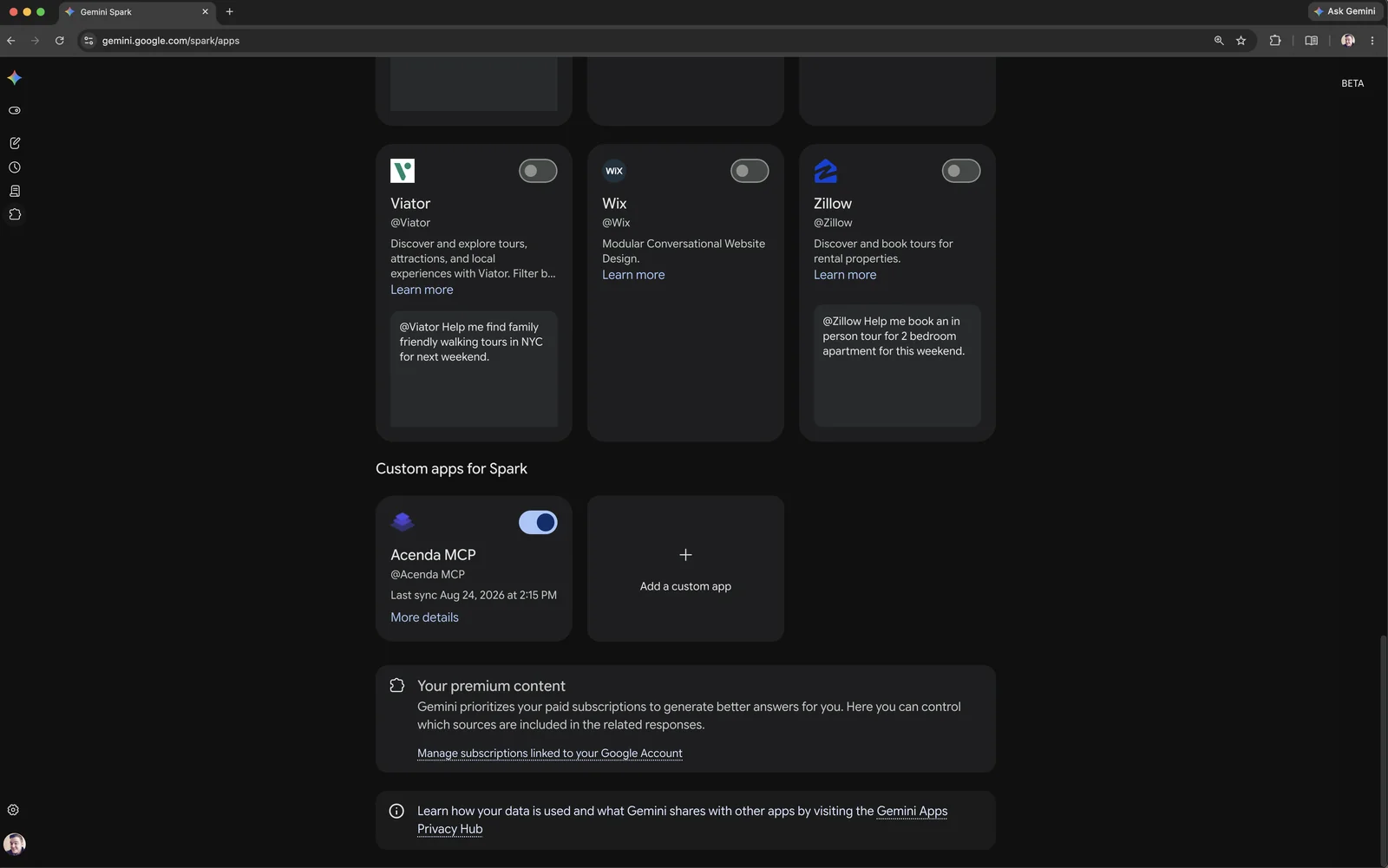Screen dimensions: 1388x868
Task: Disable the Acenda MCP toggle
Action: tap(538, 522)
